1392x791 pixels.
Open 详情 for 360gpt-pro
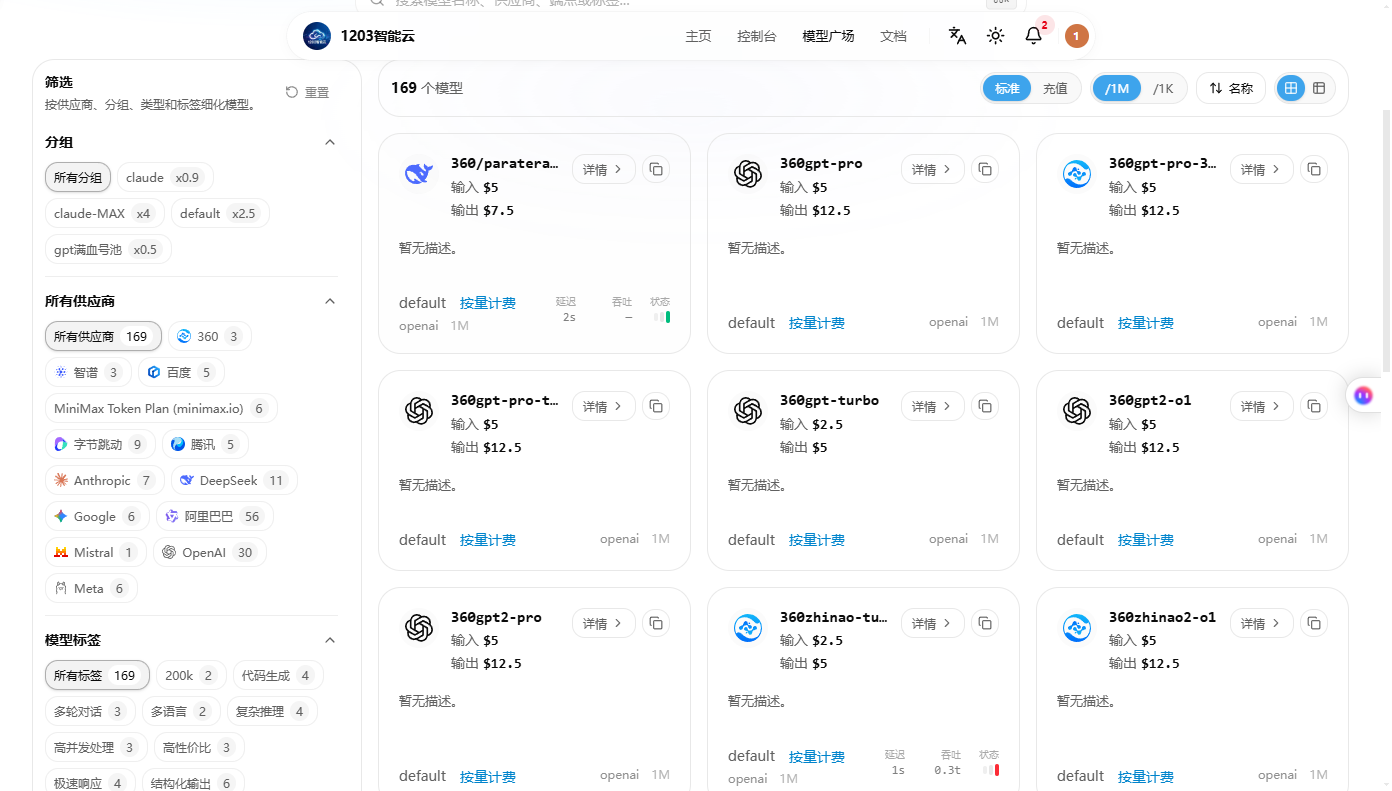point(933,170)
